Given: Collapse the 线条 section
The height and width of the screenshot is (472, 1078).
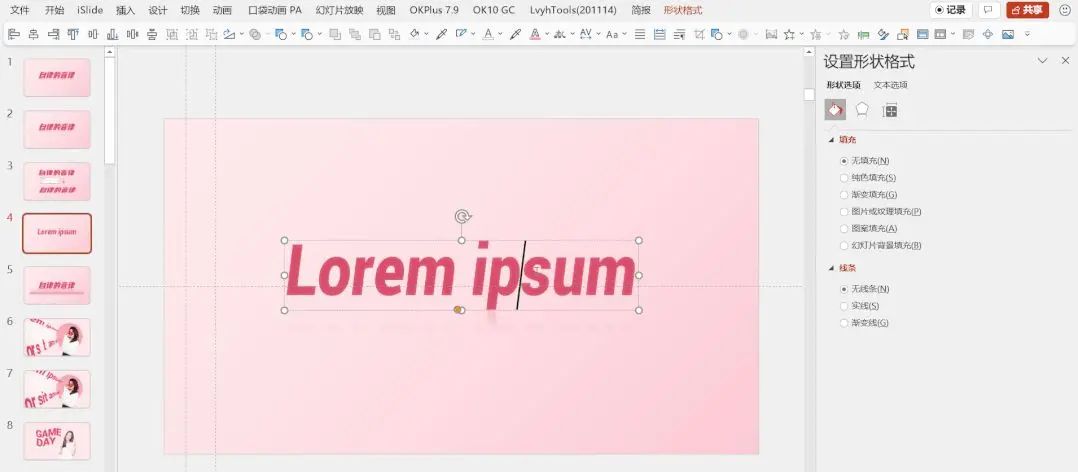Looking at the screenshot, I should tap(832, 268).
